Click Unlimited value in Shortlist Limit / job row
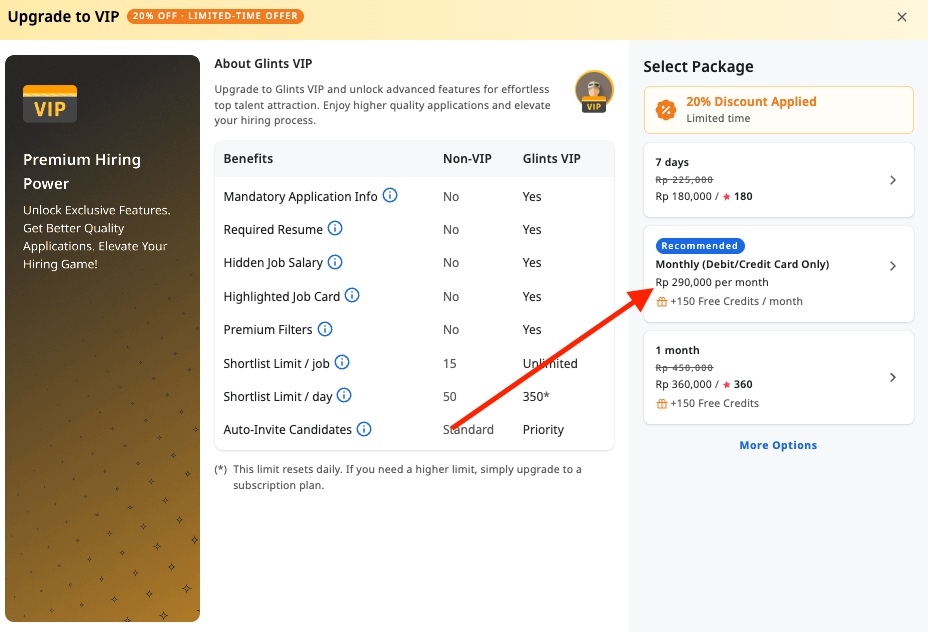Screen dimensions: 928x632 coord(550,363)
